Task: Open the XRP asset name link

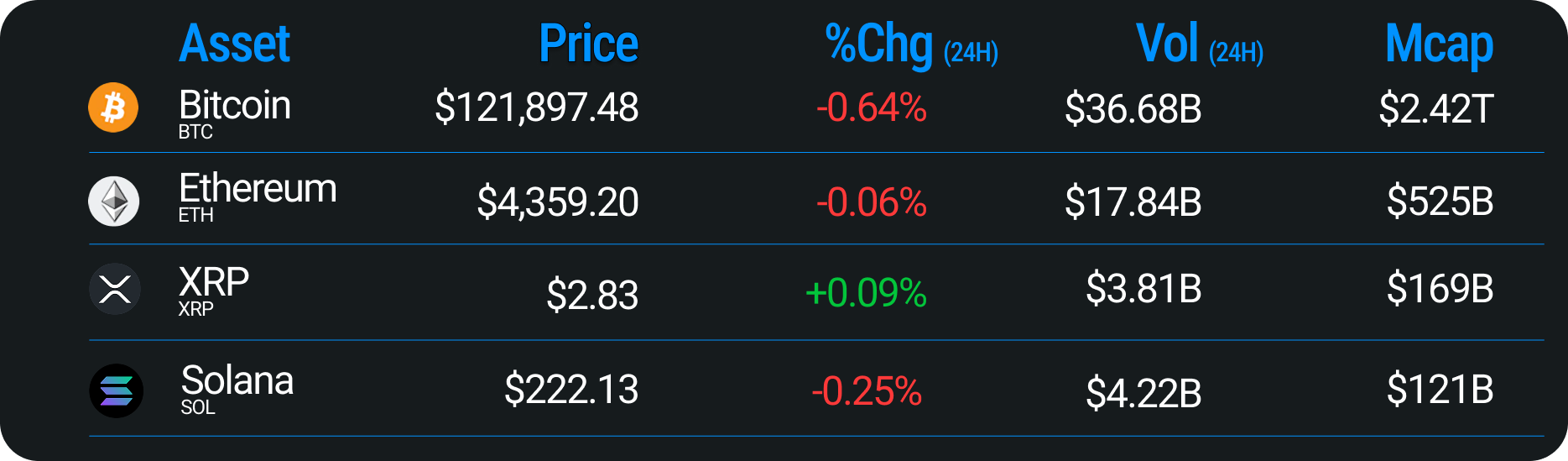Action: pos(214,282)
